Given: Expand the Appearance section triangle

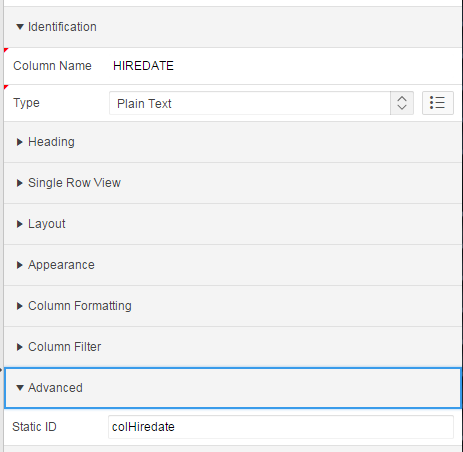Looking at the screenshot, I should pos(20,265).
